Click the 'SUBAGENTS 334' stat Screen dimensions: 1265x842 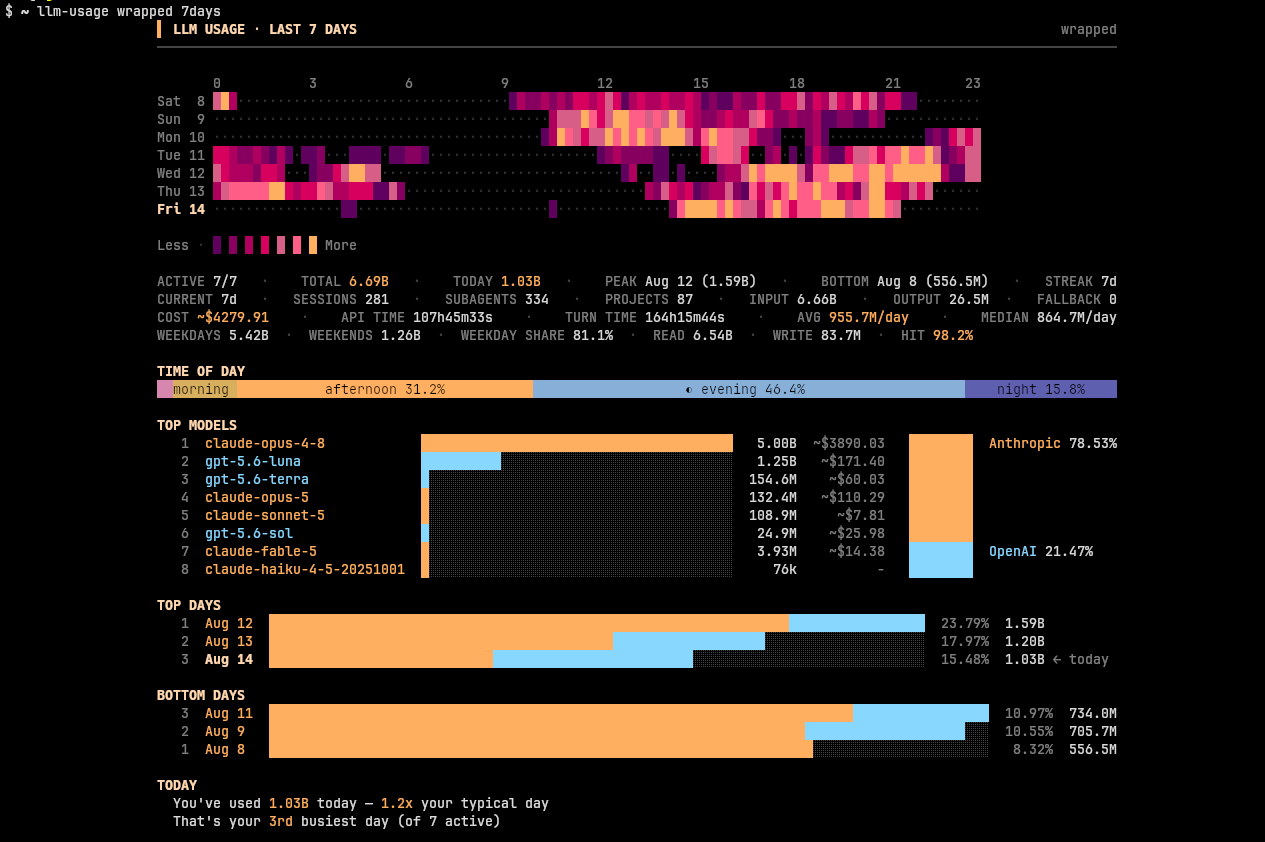(x=497, y=299)
